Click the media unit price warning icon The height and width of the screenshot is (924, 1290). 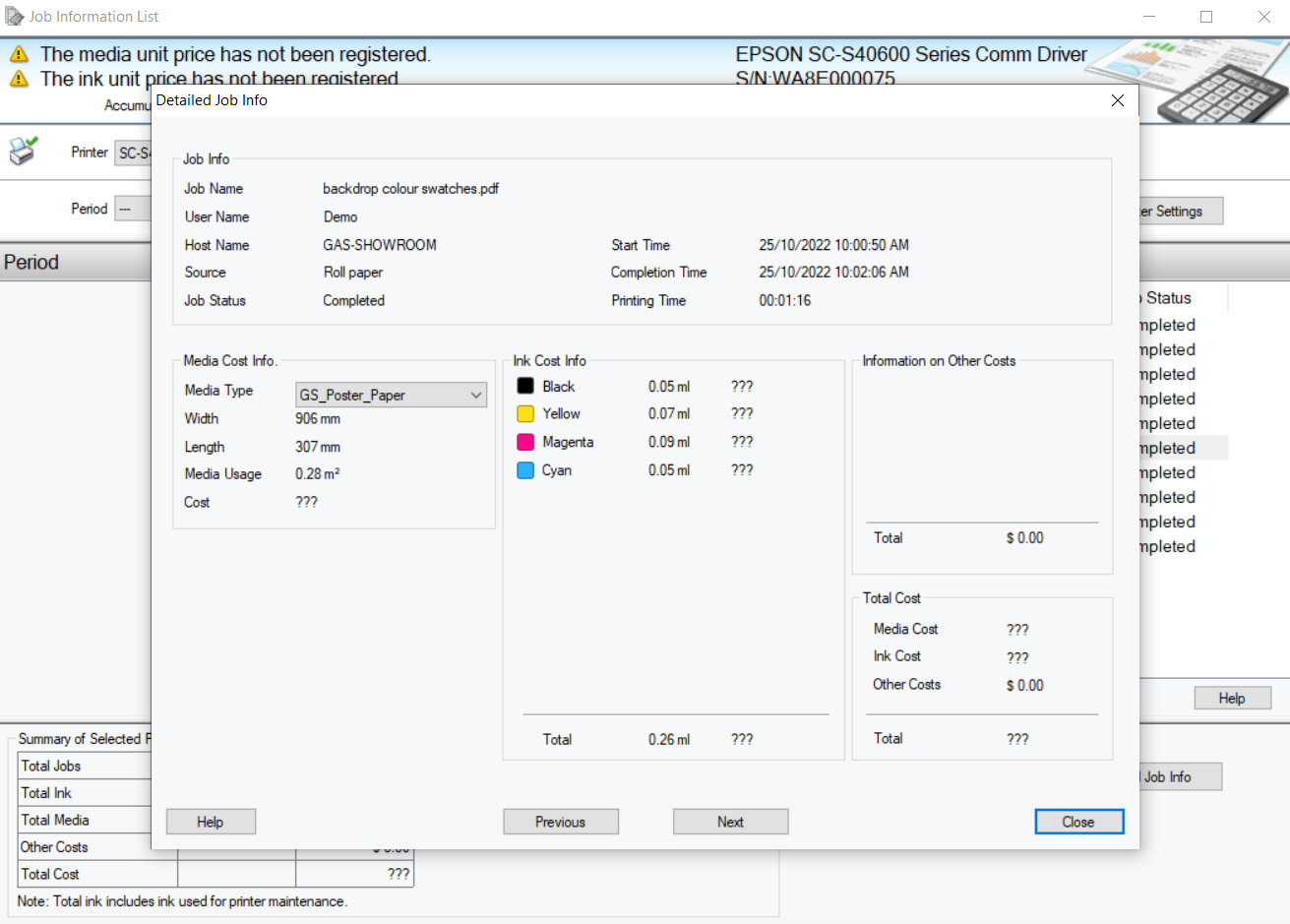19,54
